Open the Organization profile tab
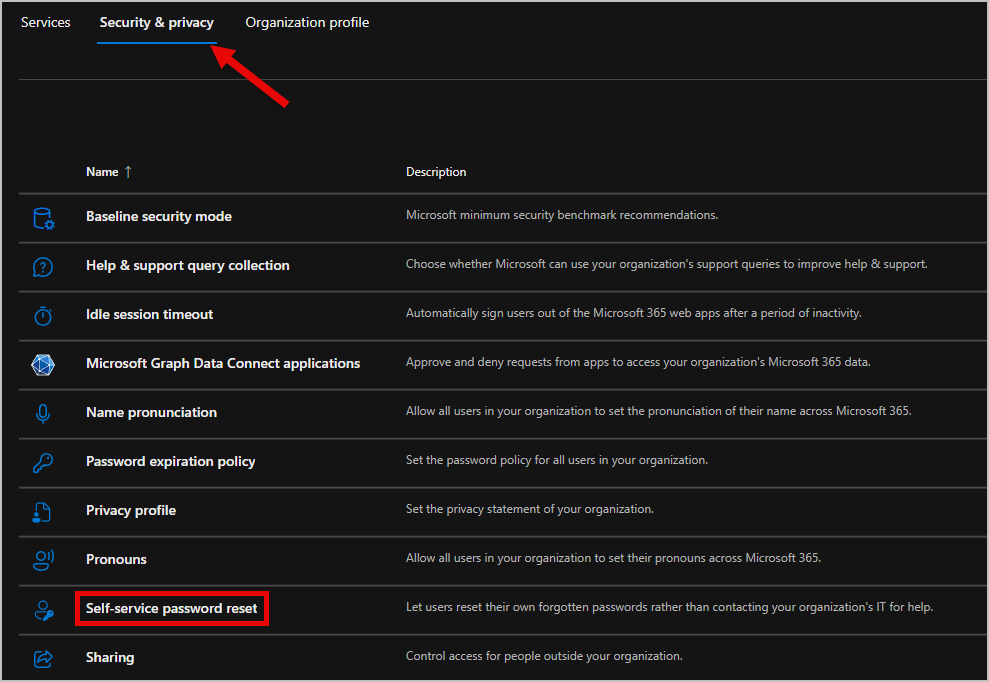The width and height of the screenshot is (989, 682). [307, 22]
